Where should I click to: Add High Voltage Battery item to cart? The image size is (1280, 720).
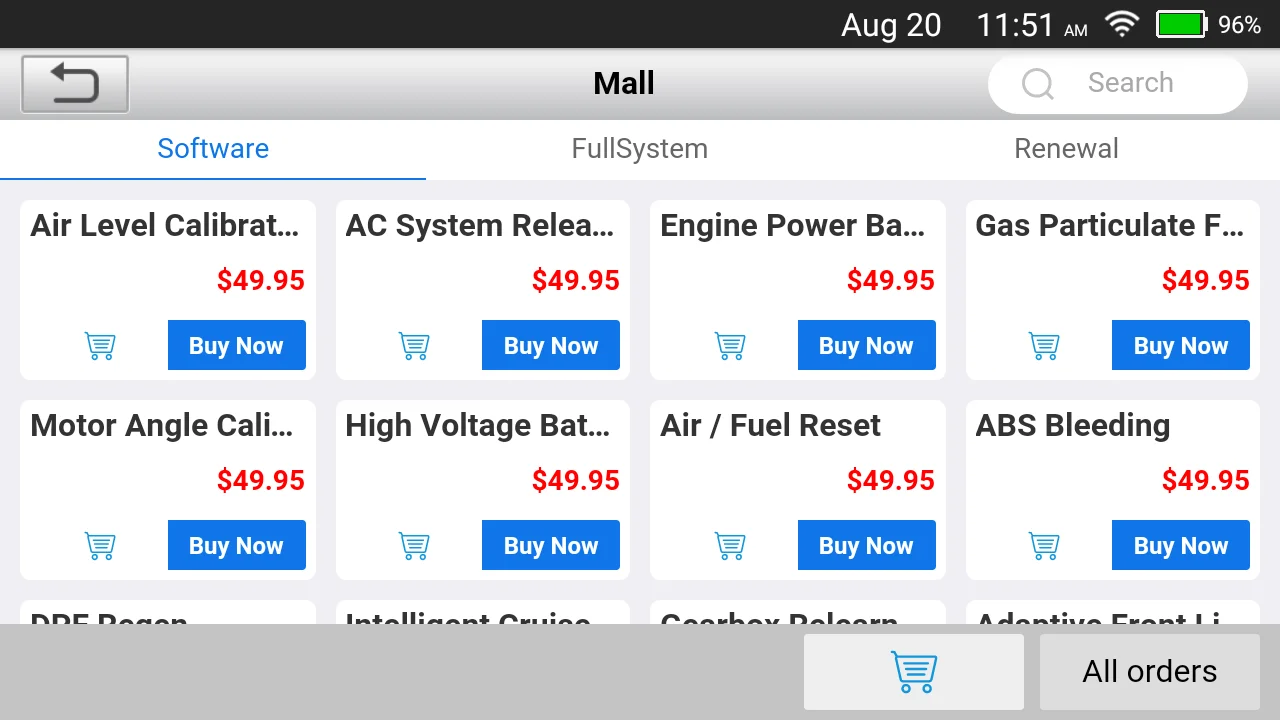tap(414, 546)
